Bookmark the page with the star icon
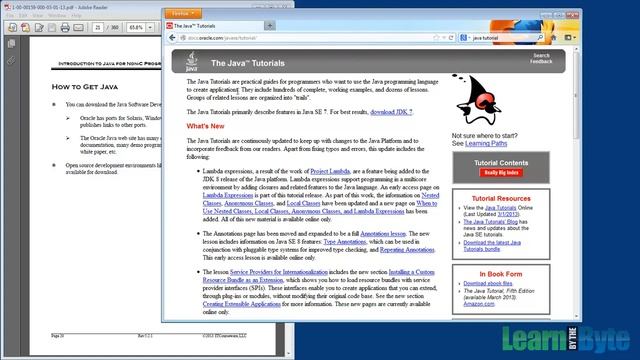The image size is (640, 360). (x=436, y=38)
